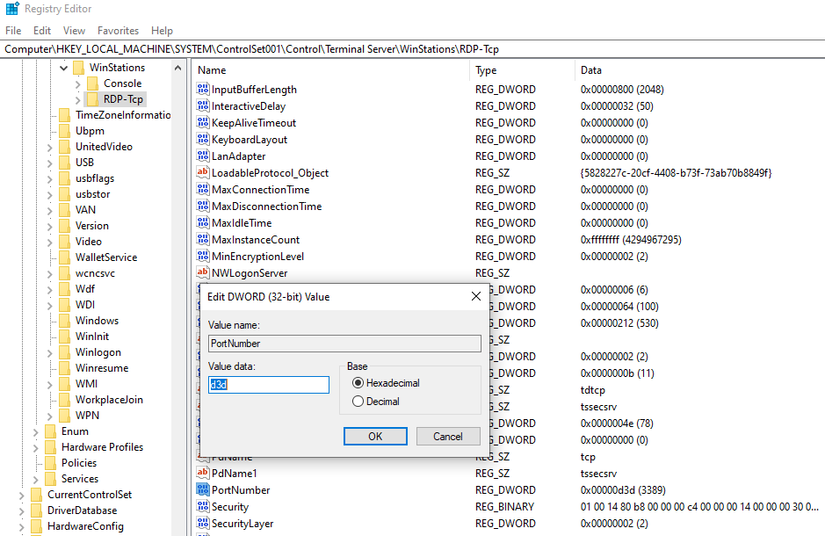Screen dimensions: 825x536
Task: Confirm the DWORD edit with OK
Action: tap(375, 436)
